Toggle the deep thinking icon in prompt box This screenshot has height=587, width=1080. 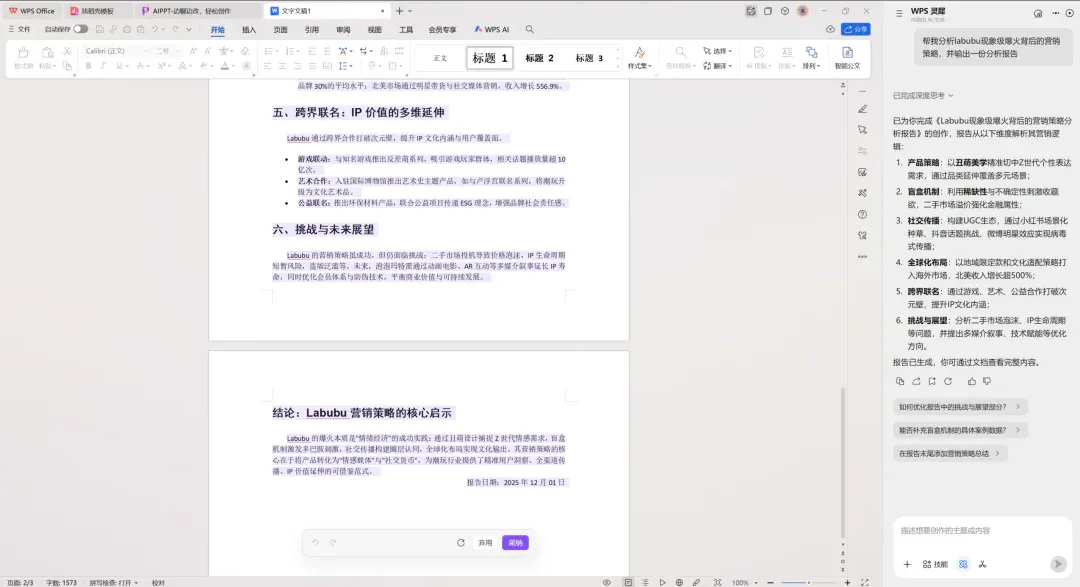click(963, 564)
